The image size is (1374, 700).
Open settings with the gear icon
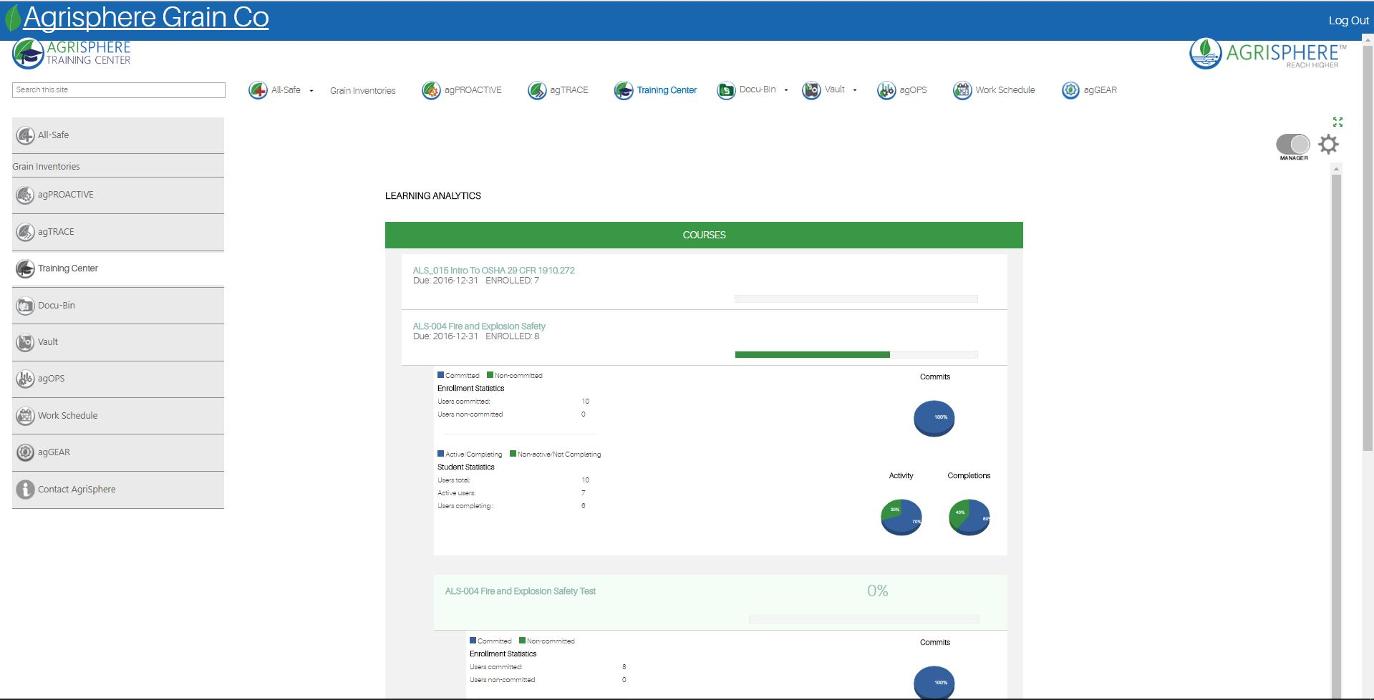tap(1328, 144)
